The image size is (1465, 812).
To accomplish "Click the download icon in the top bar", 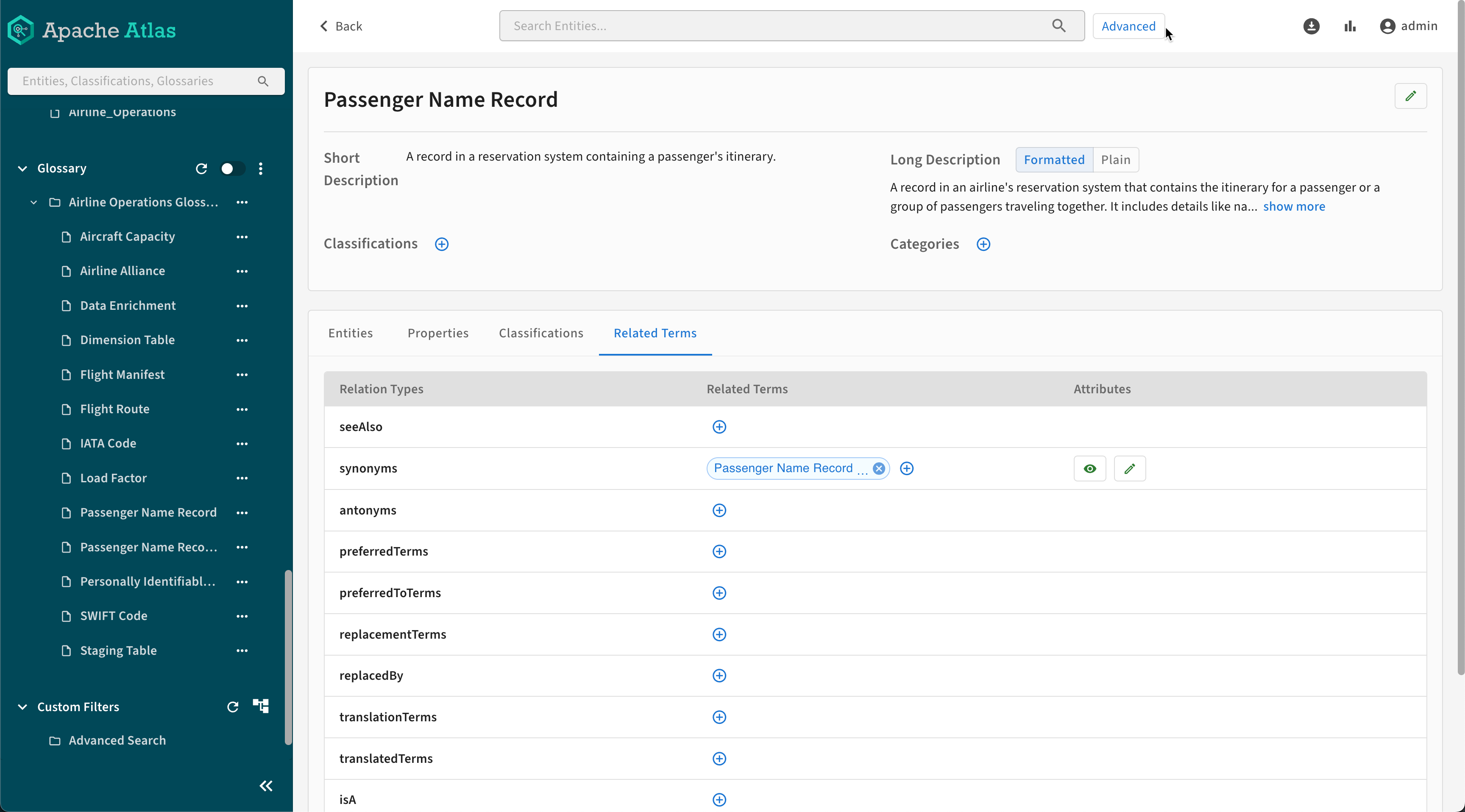I will (x=1311, y=26).
